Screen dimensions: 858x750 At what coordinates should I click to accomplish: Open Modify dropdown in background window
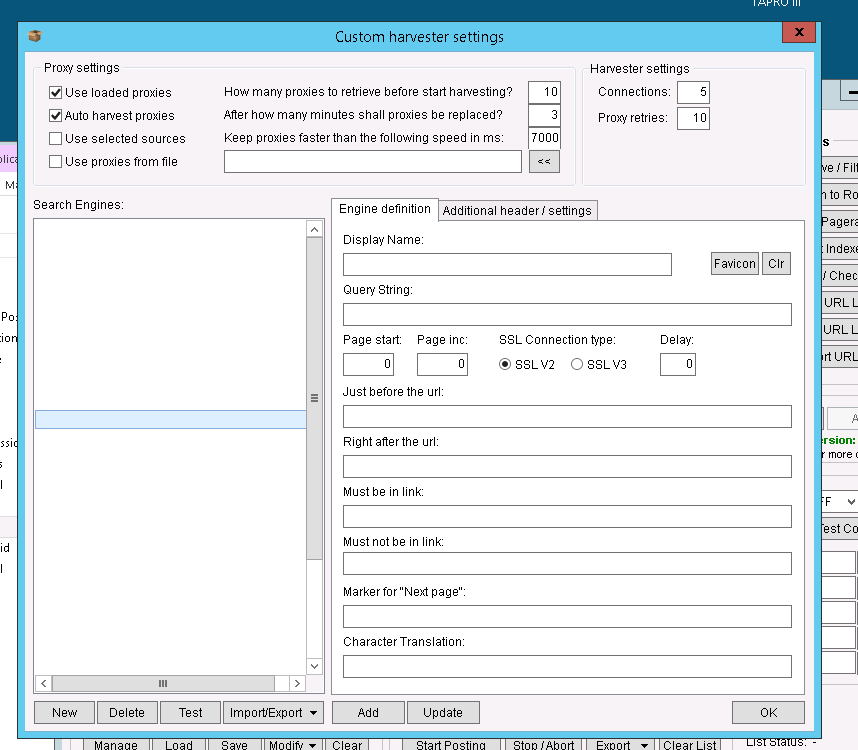(x=292, y=745)
